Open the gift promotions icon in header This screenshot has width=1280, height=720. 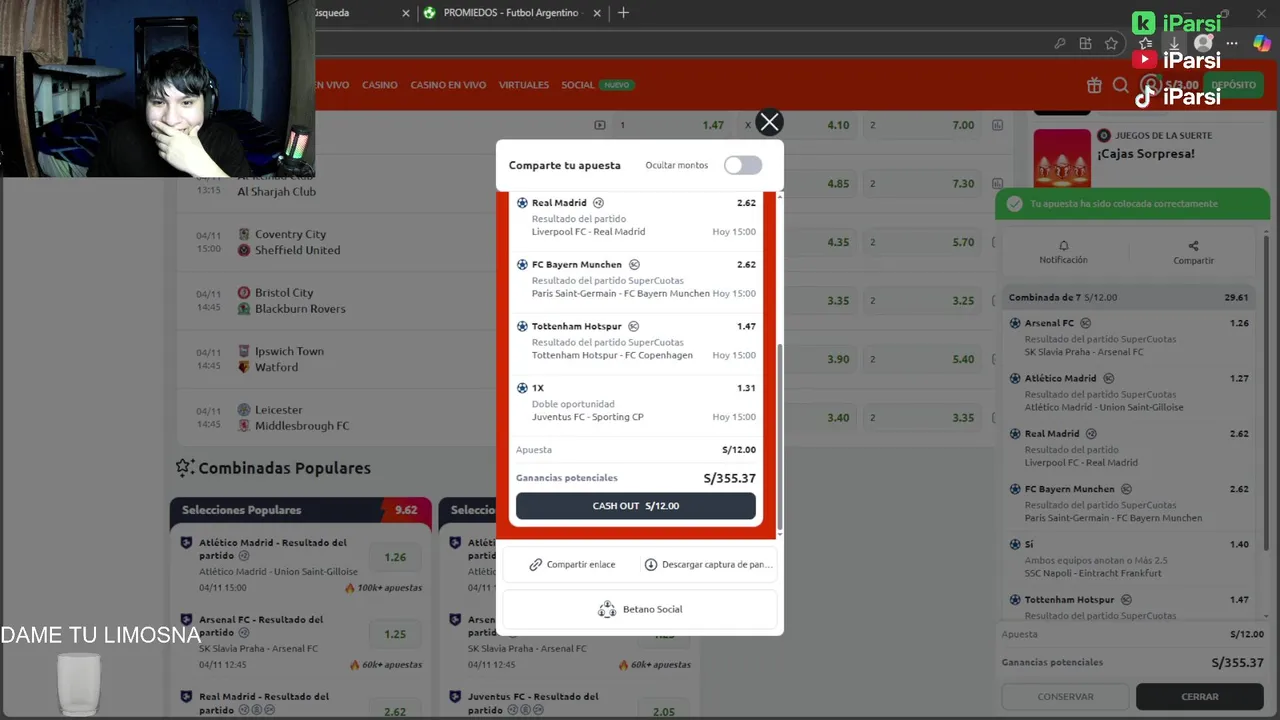(x=1095, y=85)
